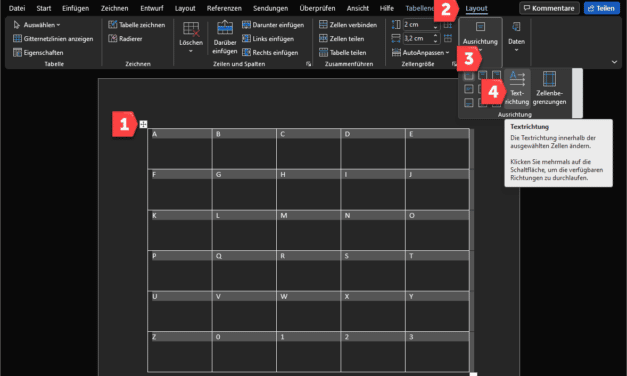
Task: Click Darunter einfügen
Action: pos(273,25)
